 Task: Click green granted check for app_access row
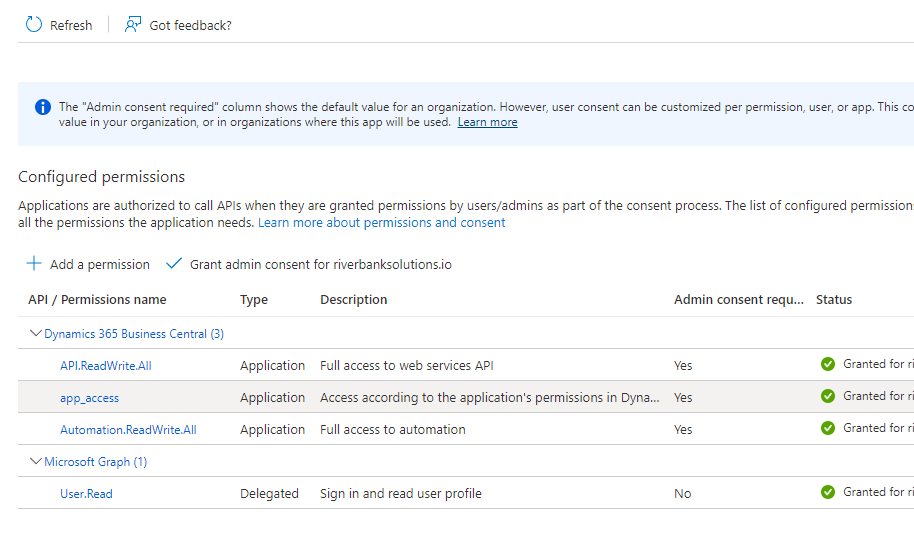pos(828,397)
